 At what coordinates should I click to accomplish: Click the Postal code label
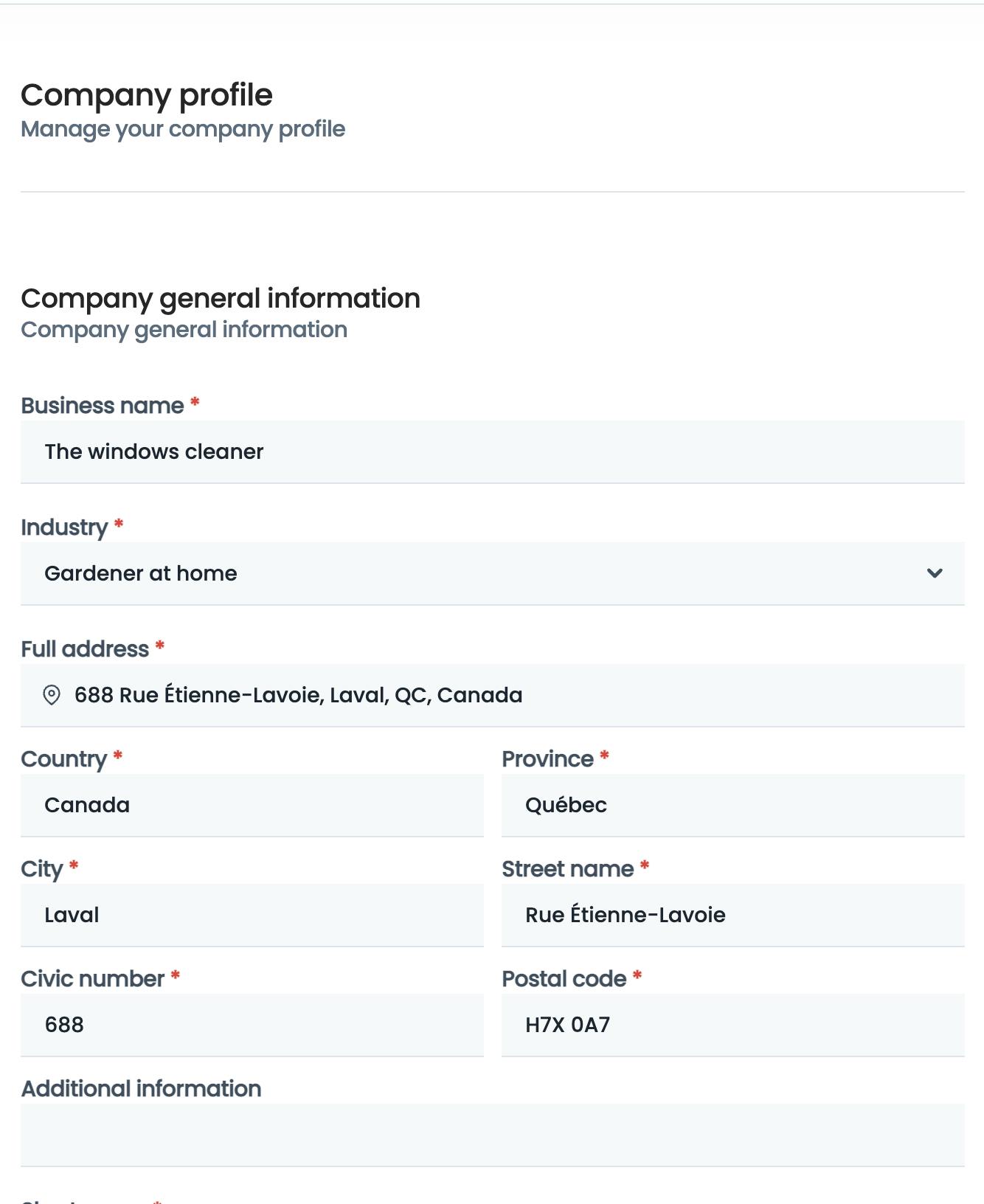564,979
